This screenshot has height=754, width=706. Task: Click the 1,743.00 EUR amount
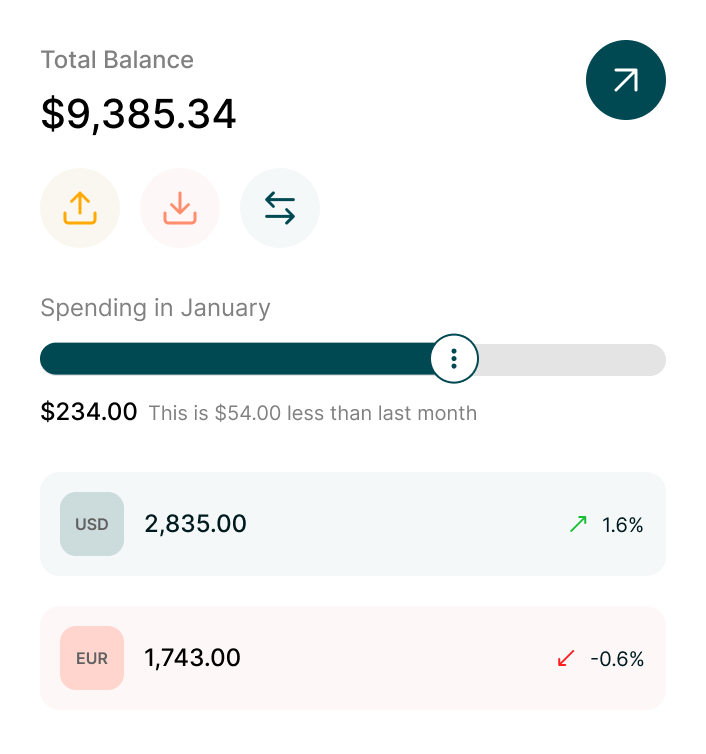pos(192,658)
